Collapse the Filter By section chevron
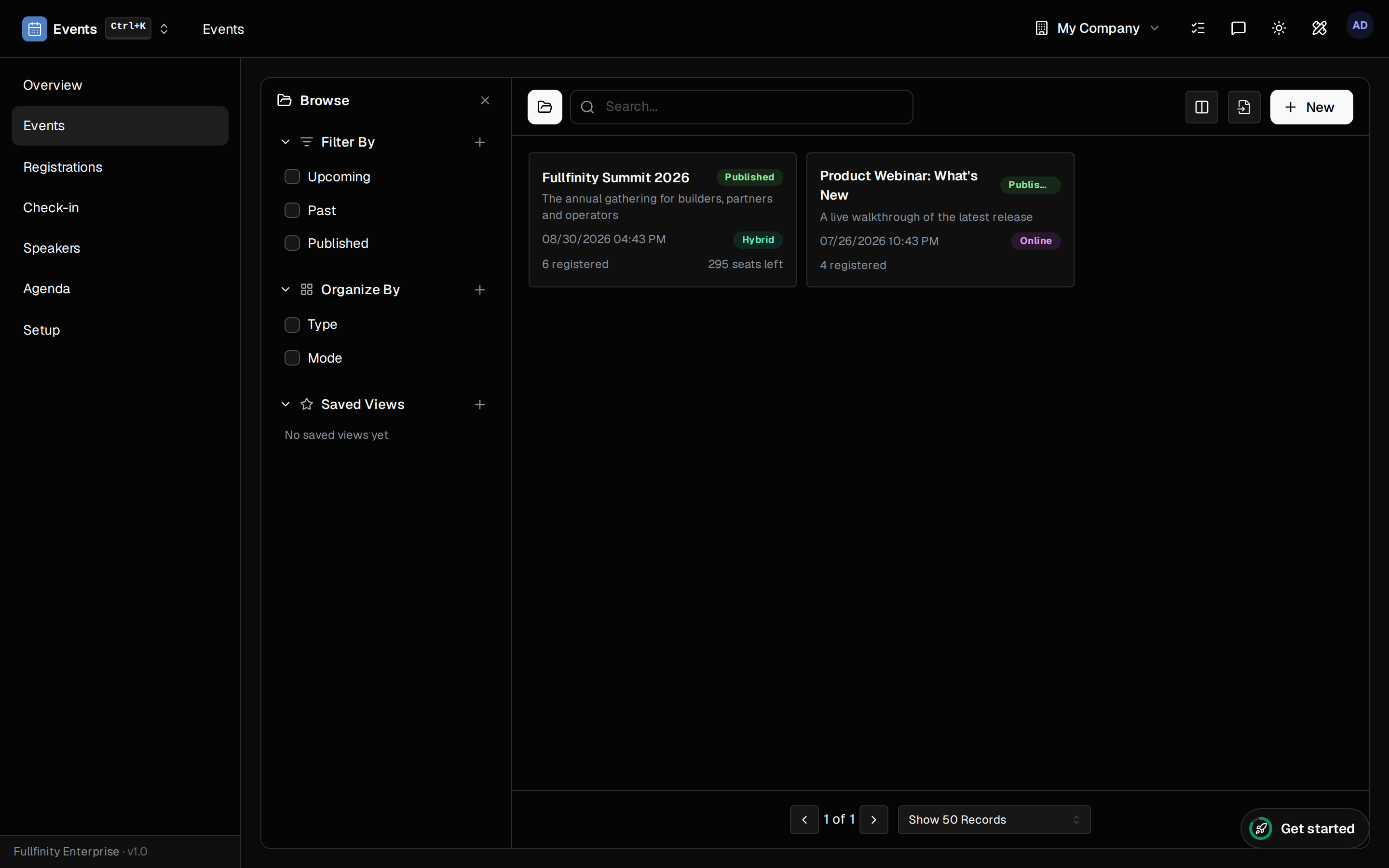This screenshot has width=1389, height=868. click(x=285, y=142)
